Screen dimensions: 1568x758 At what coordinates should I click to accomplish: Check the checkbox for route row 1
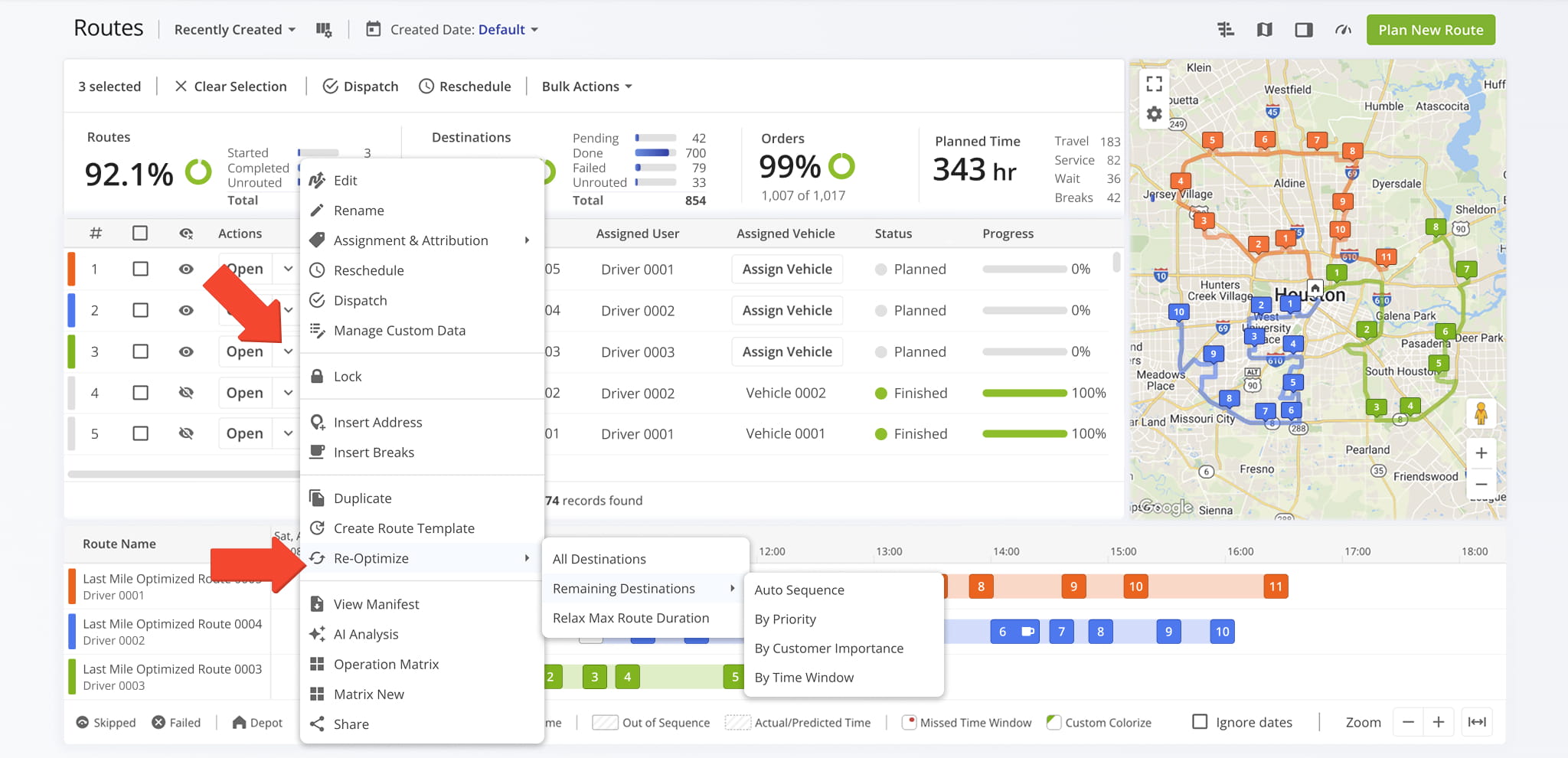click(140, 269)
